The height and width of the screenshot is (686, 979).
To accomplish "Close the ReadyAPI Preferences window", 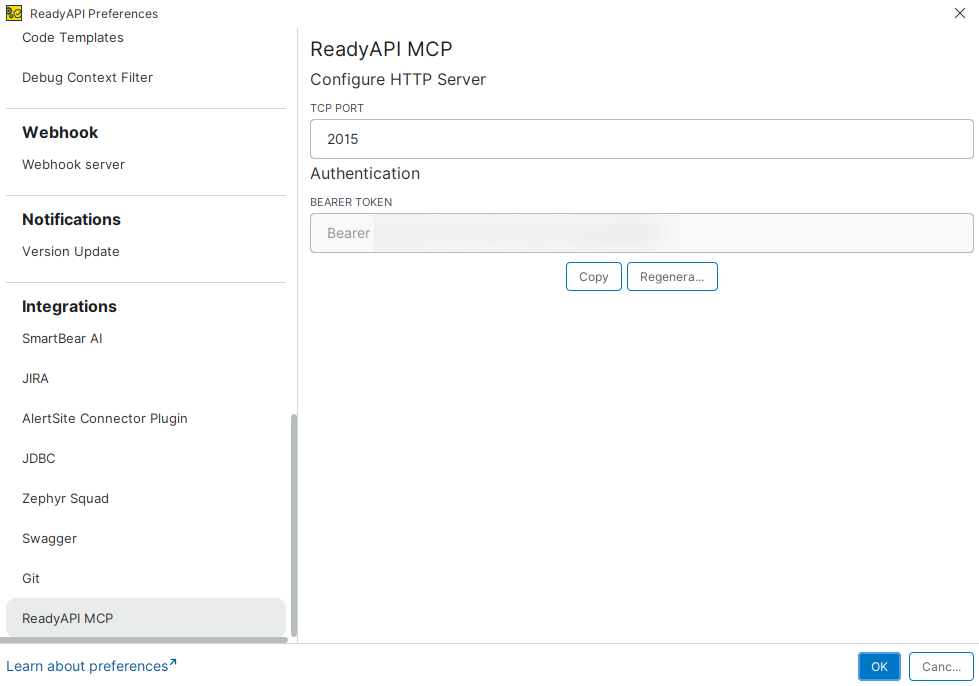I will pos(960,13).
